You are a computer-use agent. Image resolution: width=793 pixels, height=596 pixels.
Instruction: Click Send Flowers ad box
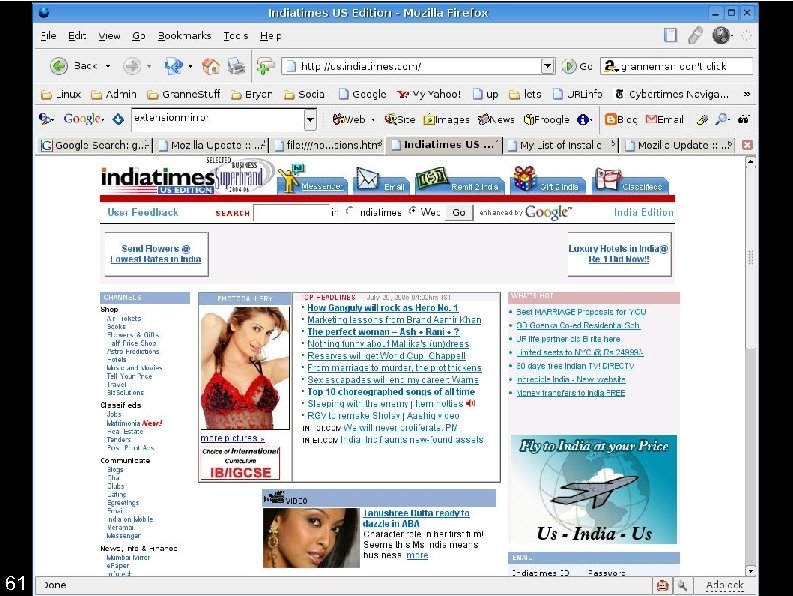pos(156,254)
